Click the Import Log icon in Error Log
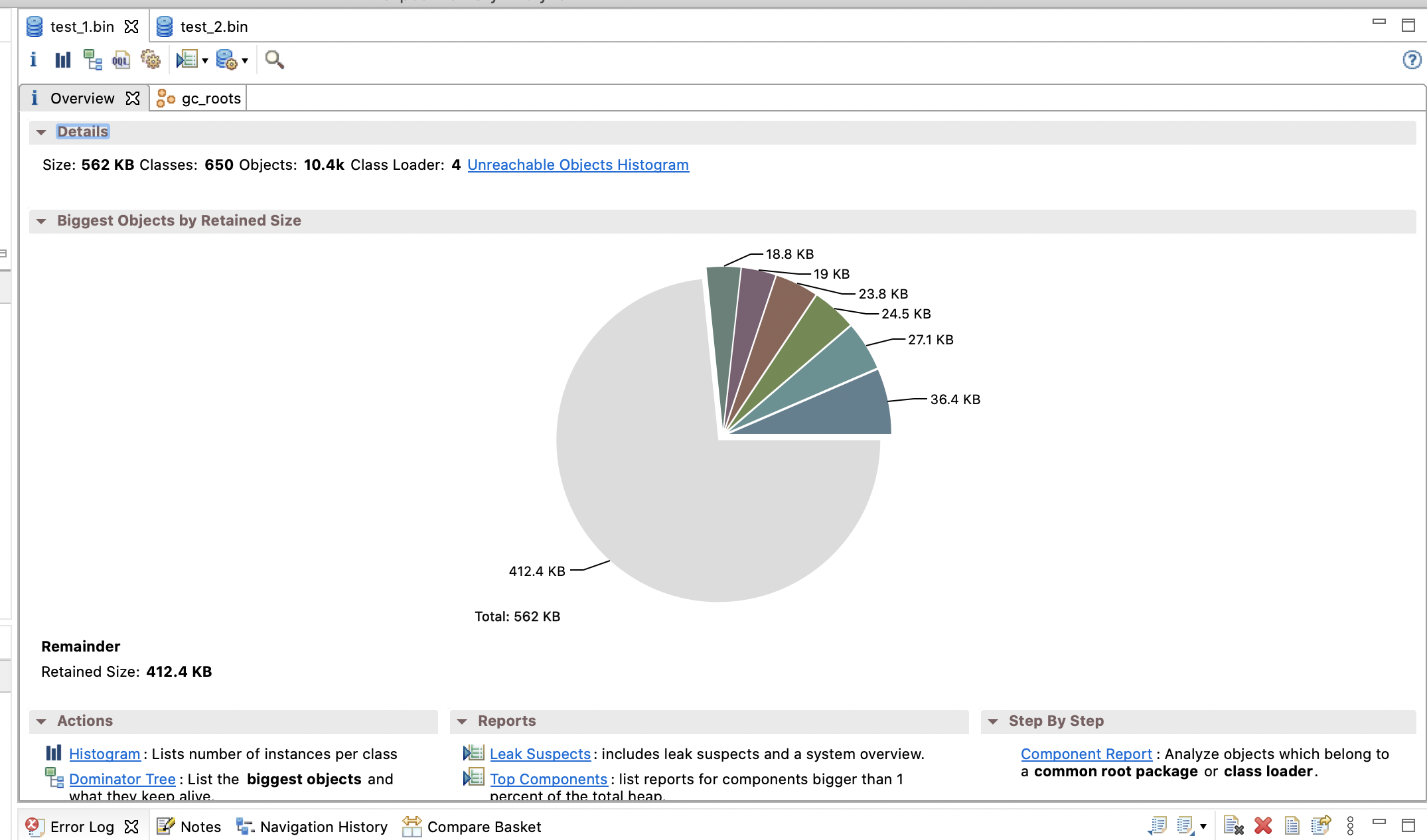Image resolution: width=1427 pixels, height=840 pixels. 1185,825
